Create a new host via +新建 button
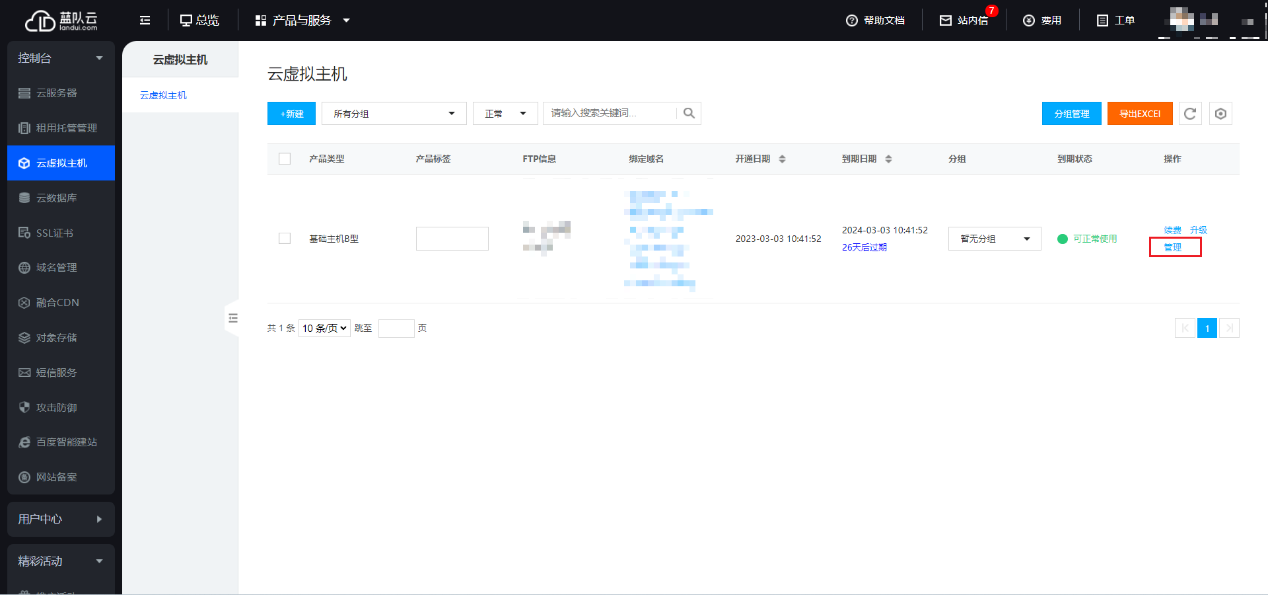 pyautogui.click(x=291, y=113)
